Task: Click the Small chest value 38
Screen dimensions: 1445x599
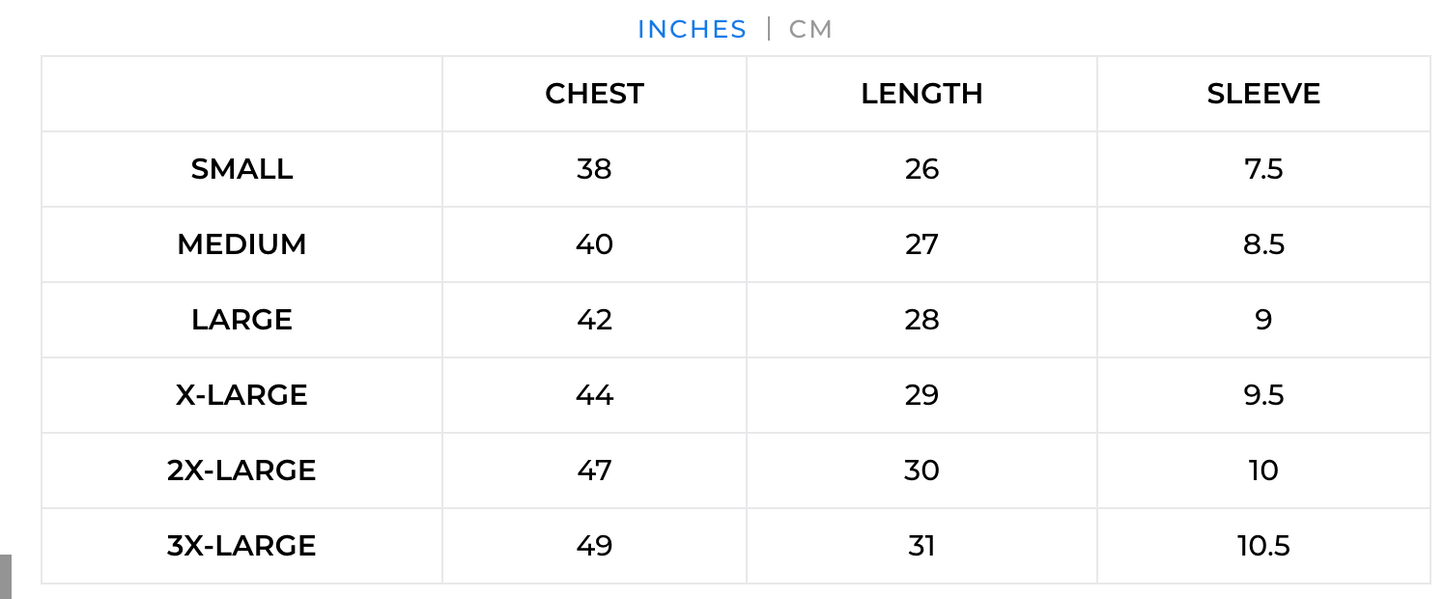Action: [594, 169]
